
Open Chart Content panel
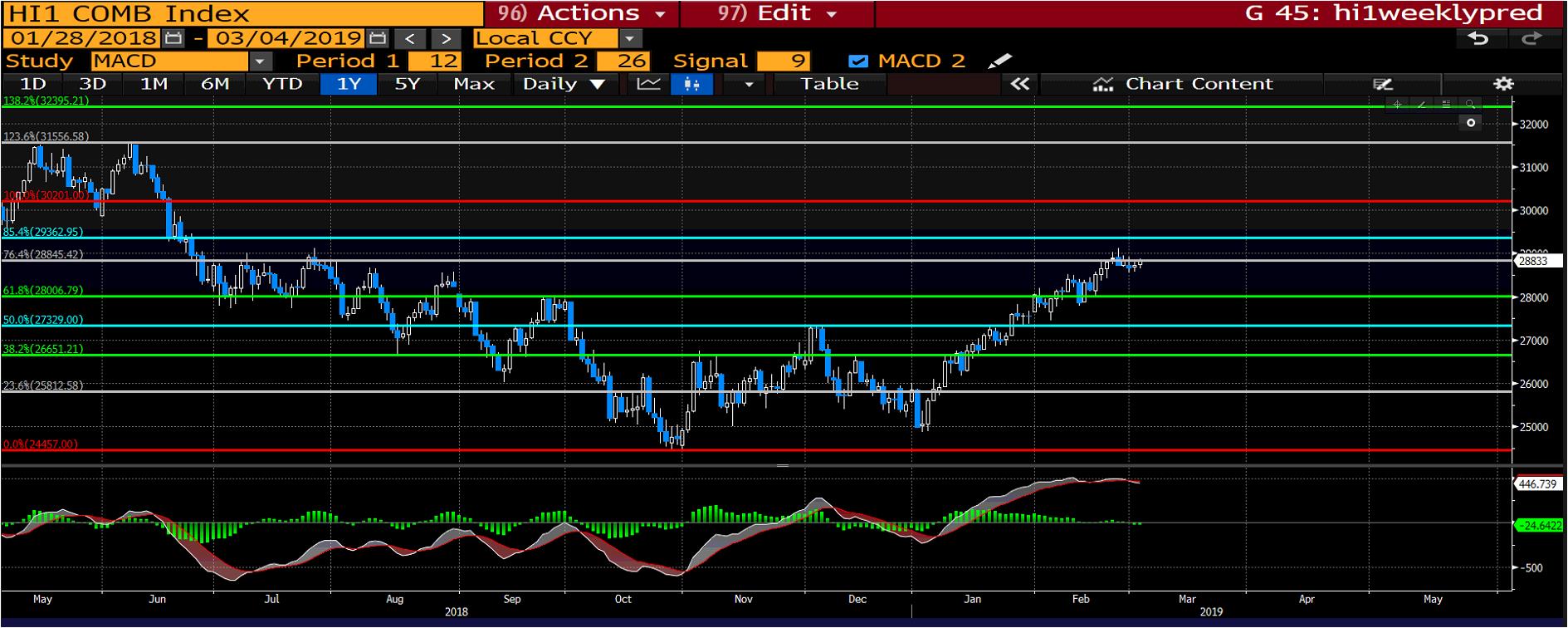click(x=1182, y=84)
